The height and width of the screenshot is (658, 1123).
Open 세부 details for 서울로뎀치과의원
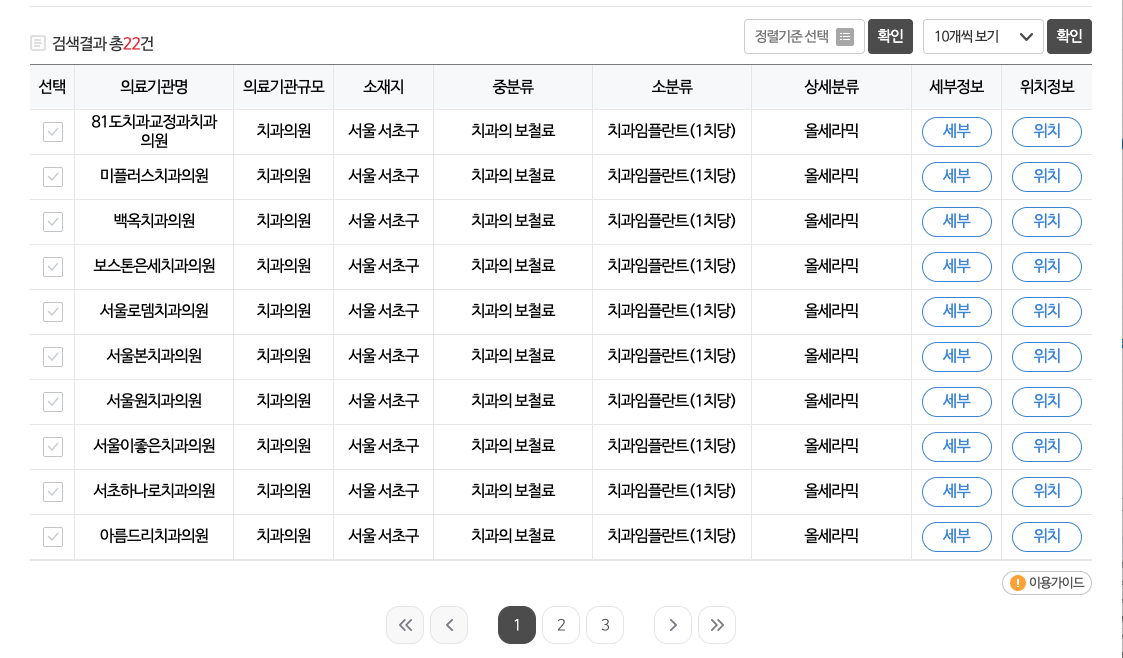(x=956, y=311)
